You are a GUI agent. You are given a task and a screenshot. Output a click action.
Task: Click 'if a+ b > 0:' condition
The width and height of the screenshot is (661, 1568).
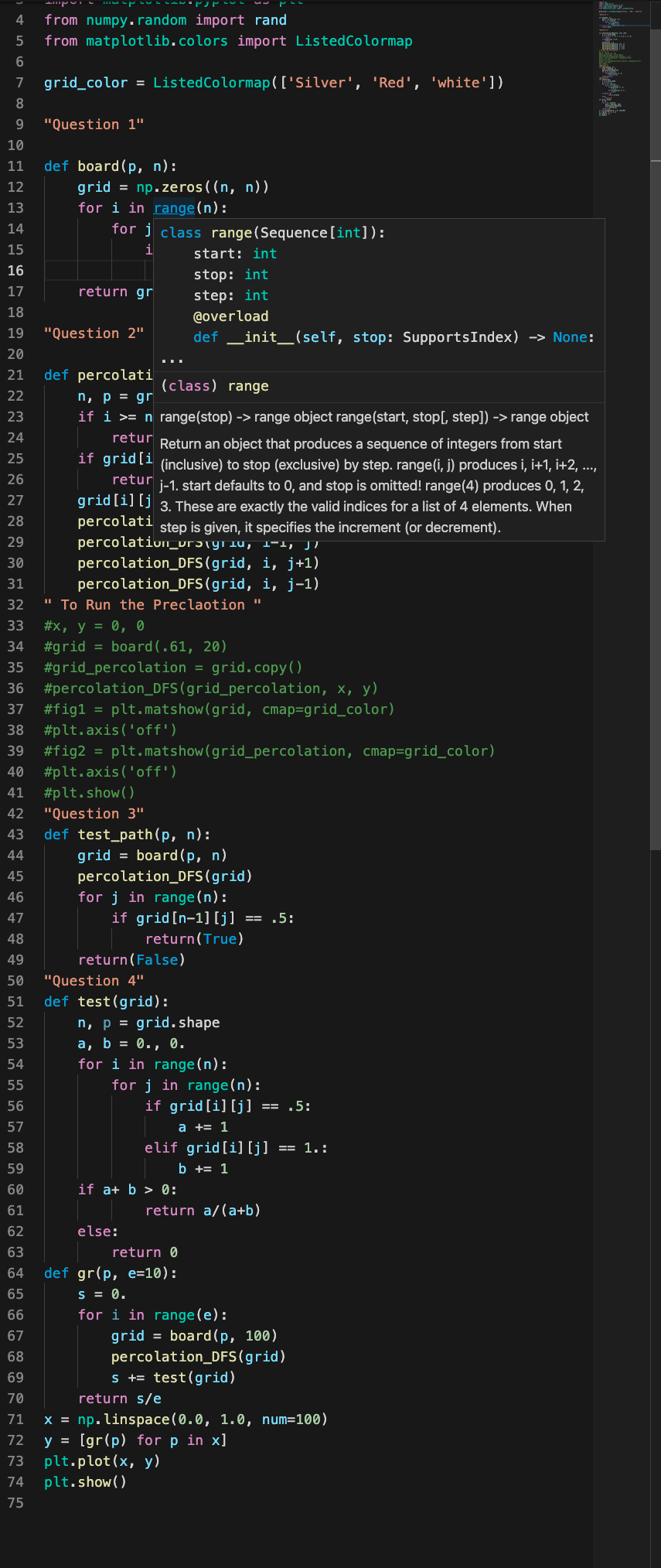(x=128, y=1190)
